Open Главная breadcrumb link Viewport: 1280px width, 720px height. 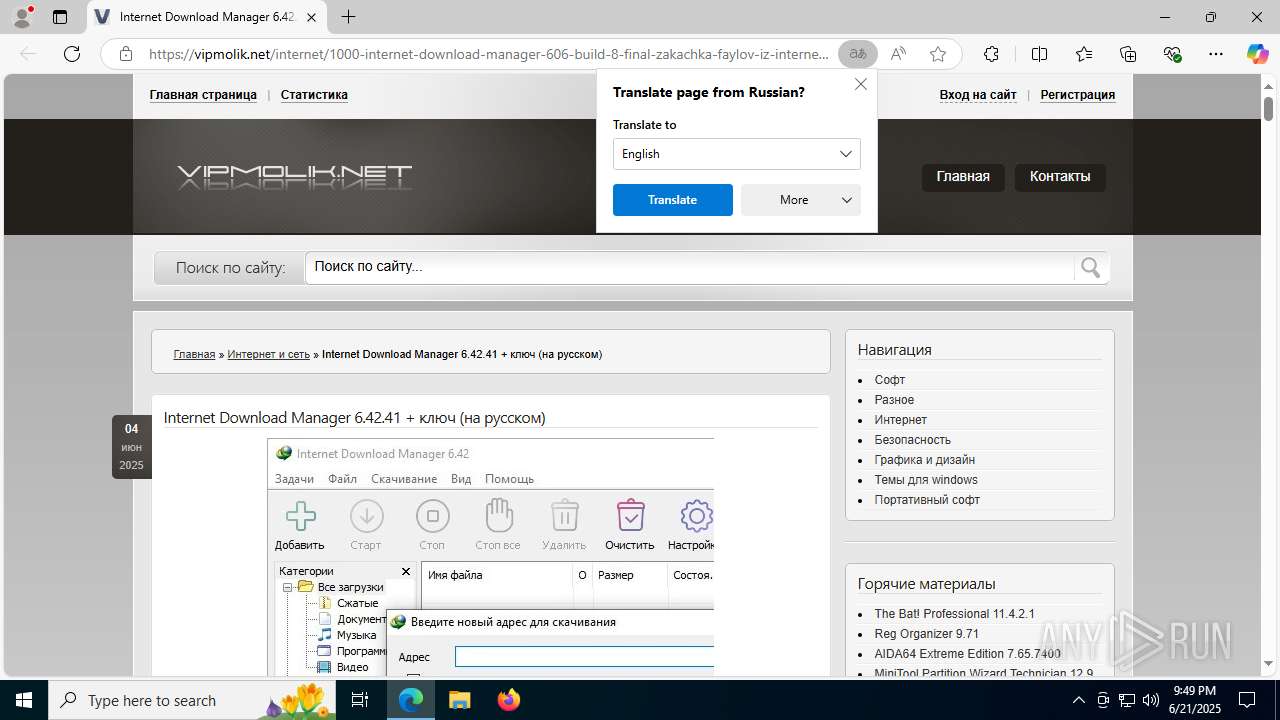[194, 354]
